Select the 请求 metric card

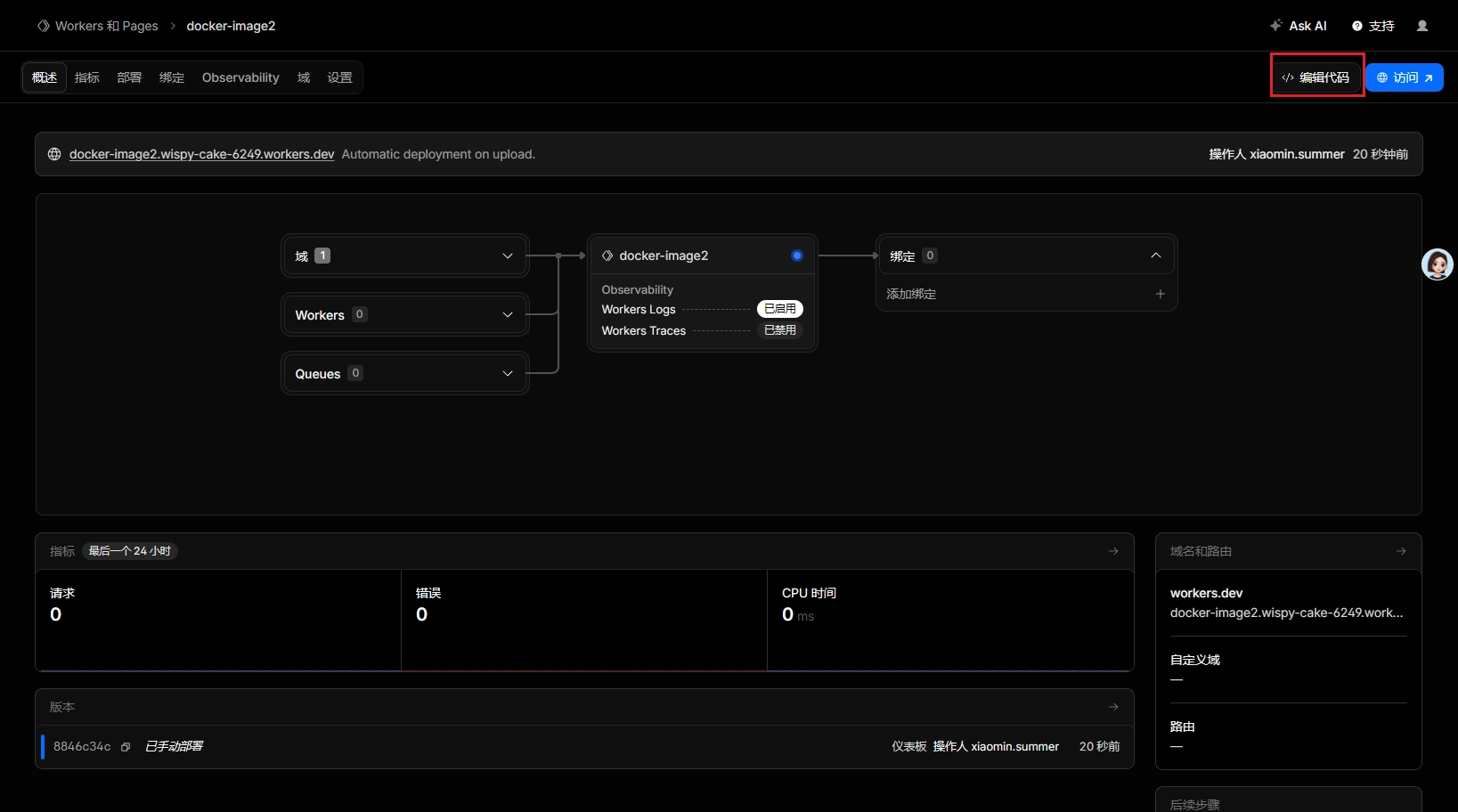(218, 620)
